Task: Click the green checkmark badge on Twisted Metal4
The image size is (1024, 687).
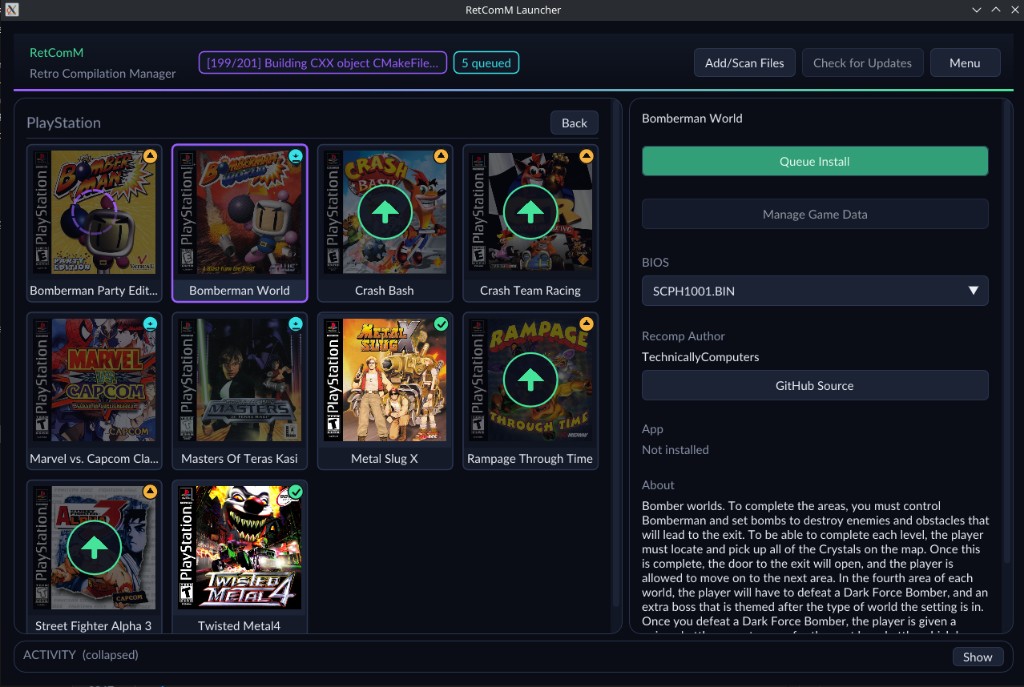Action: point(296,491)
